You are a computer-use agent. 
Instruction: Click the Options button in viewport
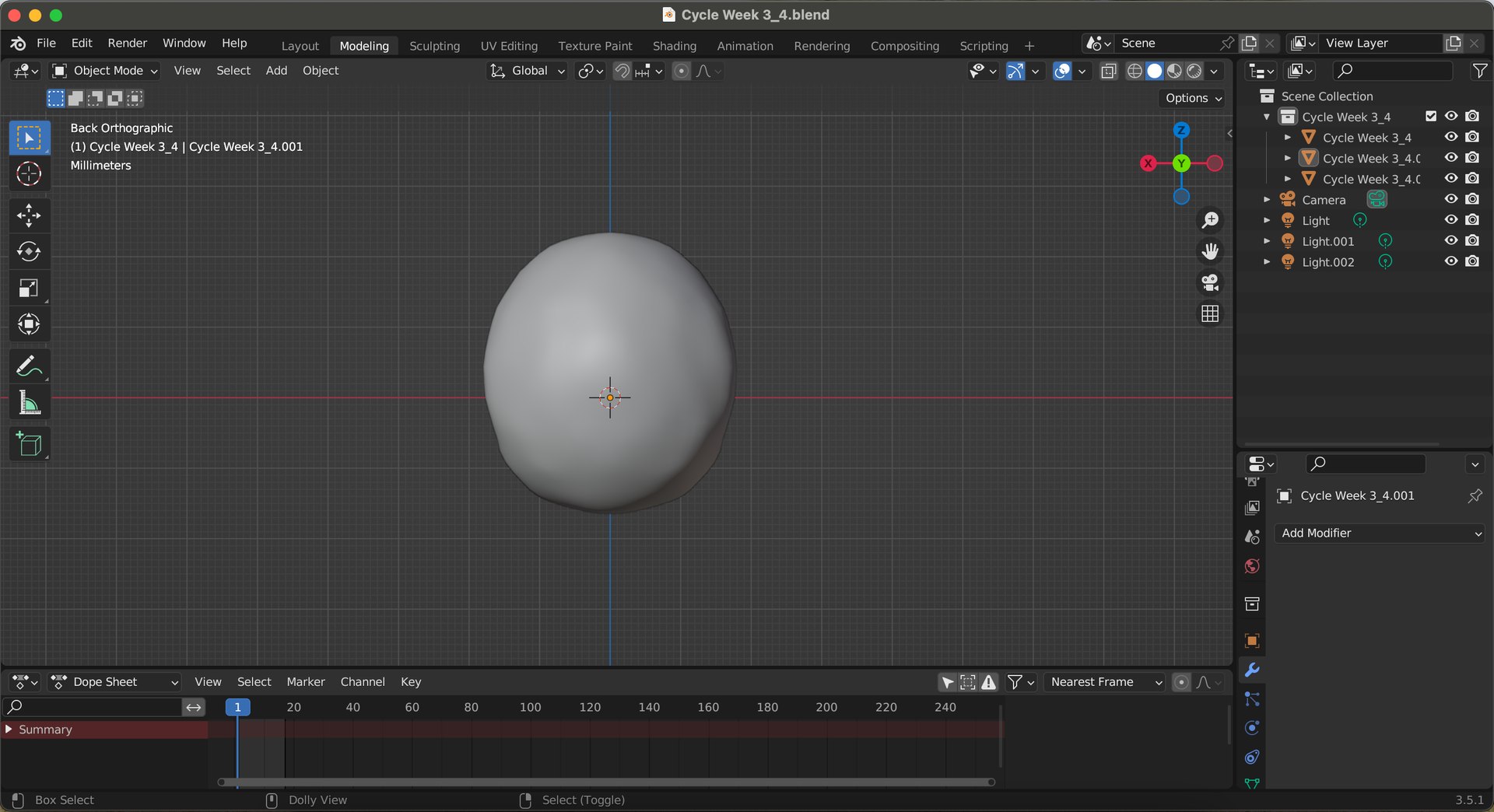click(1193, 98)
